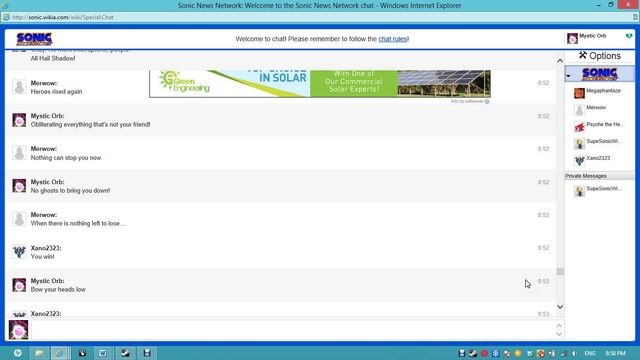Open the chat rules link
The width and height of the screenshot is (640, 360).
tap(393, 39)
